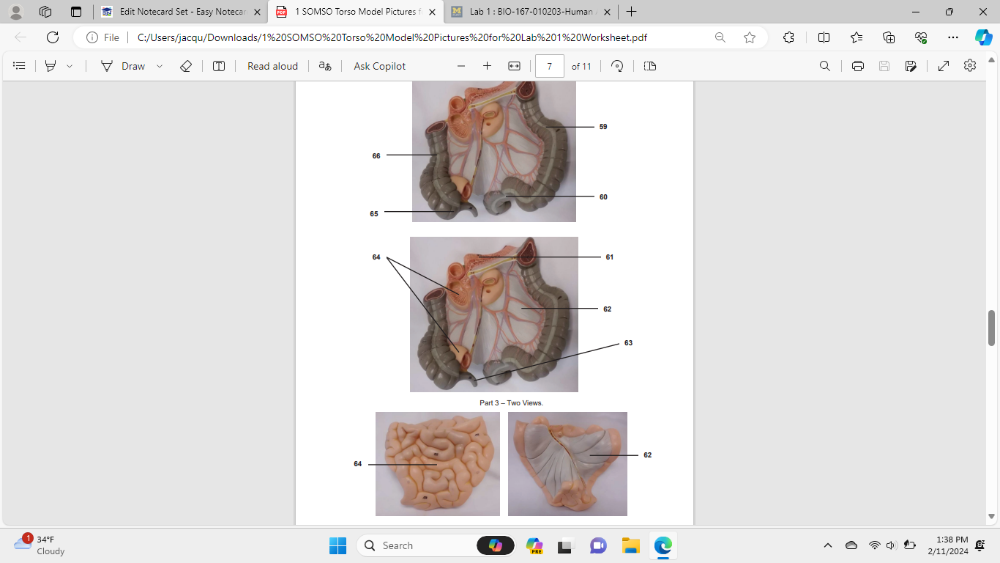The image size is (1000, 563).
Task: Click the page number input field
Action: click(549, 66)
